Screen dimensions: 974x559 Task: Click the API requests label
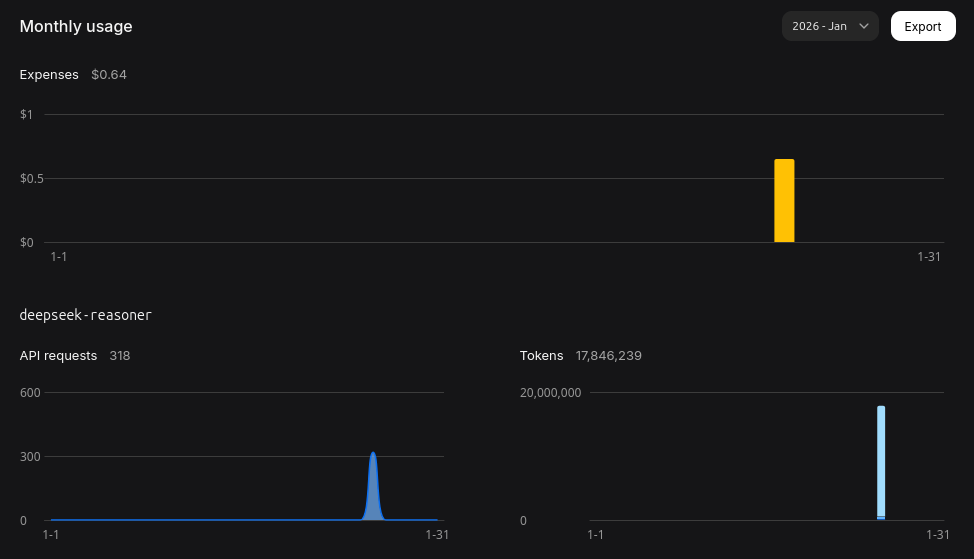[x=58, y=355]
